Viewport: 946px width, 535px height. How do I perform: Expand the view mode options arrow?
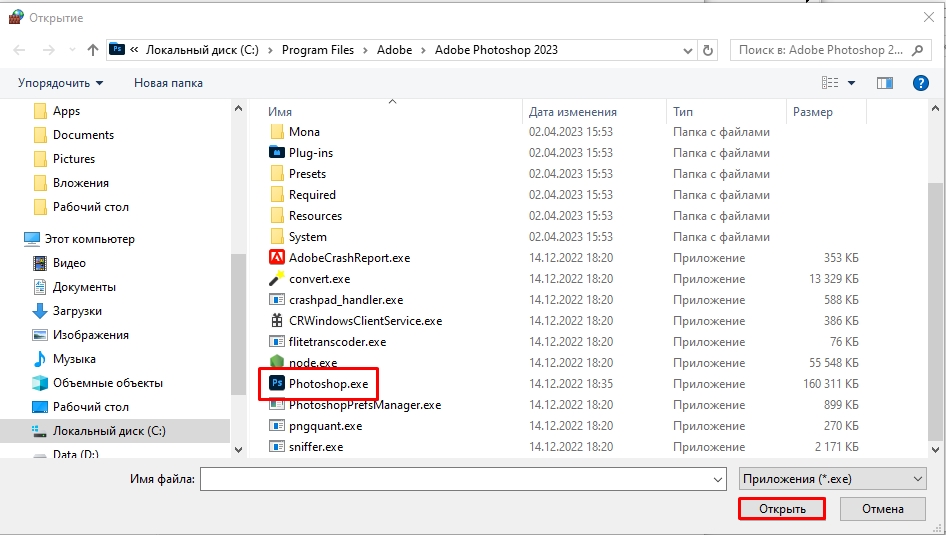(852, 83)
